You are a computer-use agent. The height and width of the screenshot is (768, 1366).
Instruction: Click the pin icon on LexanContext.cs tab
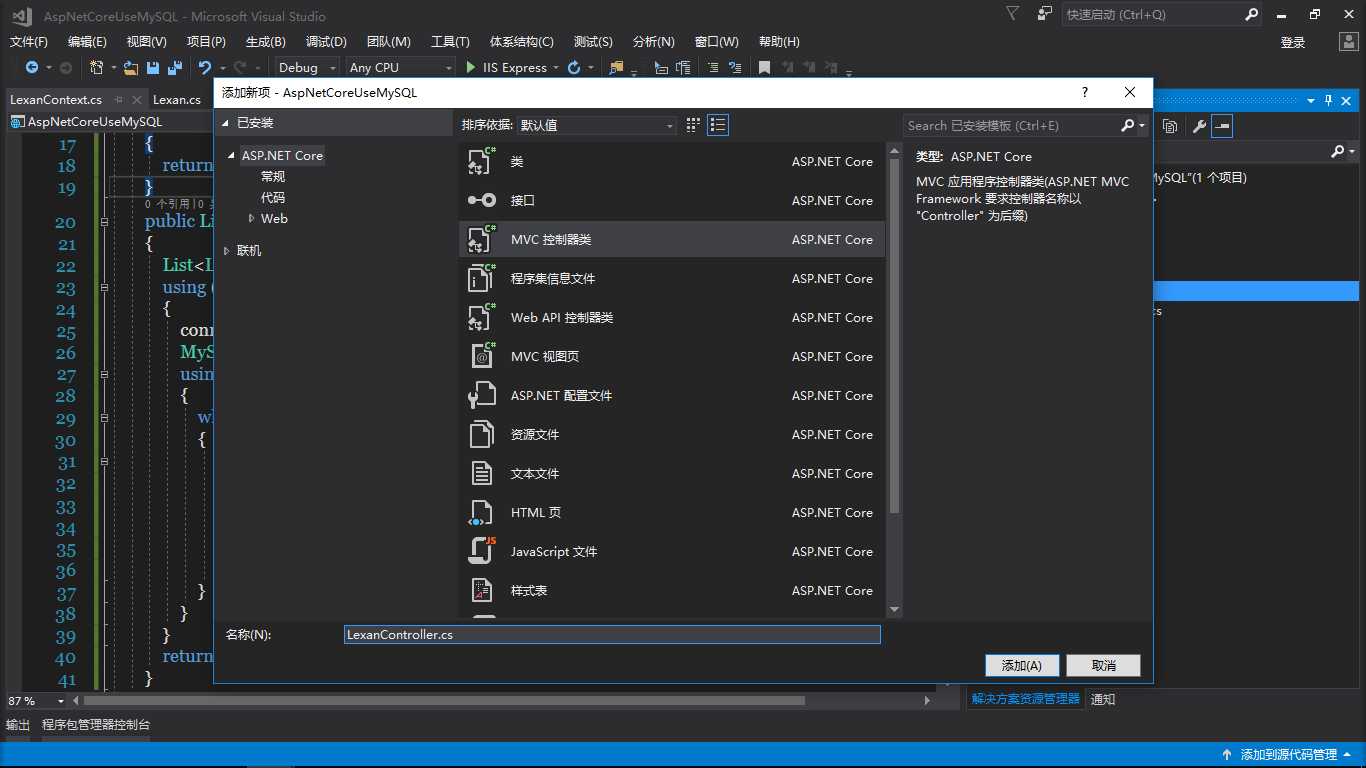pyautogui.click(x=118, y=99)
